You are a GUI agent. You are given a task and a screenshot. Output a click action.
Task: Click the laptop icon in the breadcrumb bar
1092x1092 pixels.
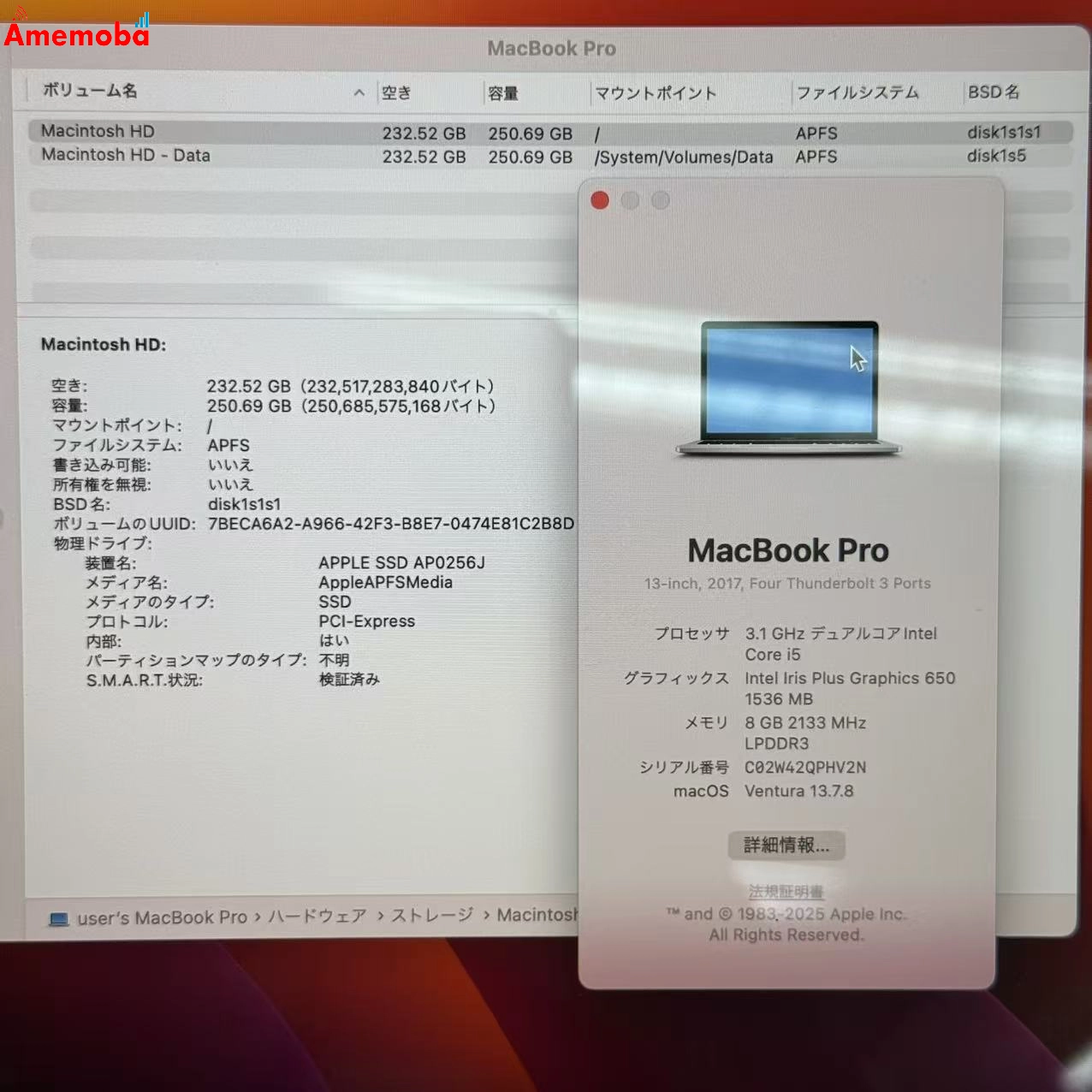pos(58,917)
